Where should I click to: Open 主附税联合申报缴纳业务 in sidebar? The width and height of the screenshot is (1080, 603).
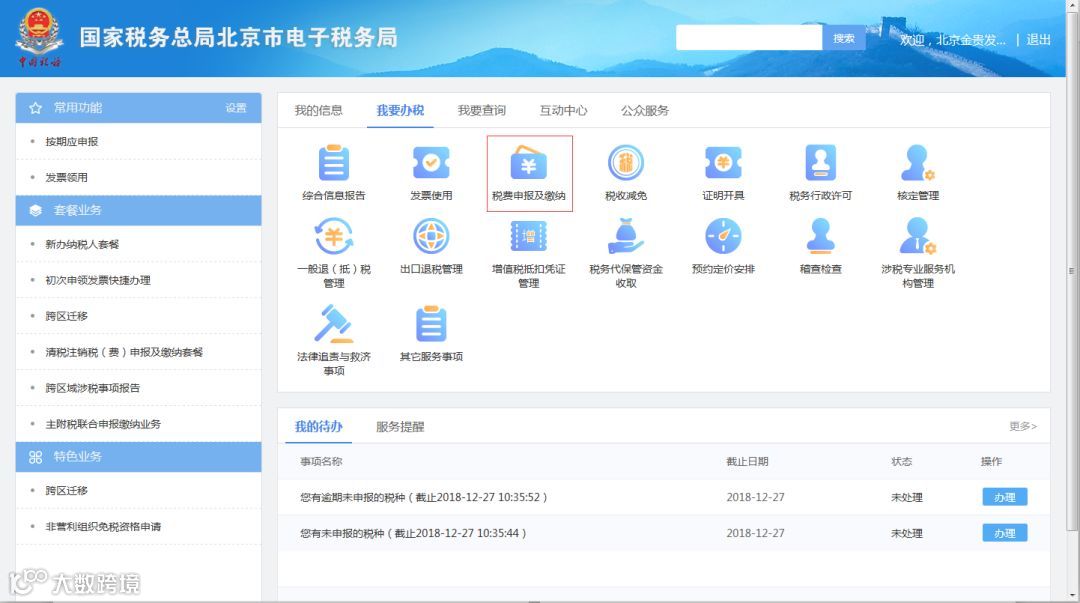pyautogui.click(x=103, y=424)
